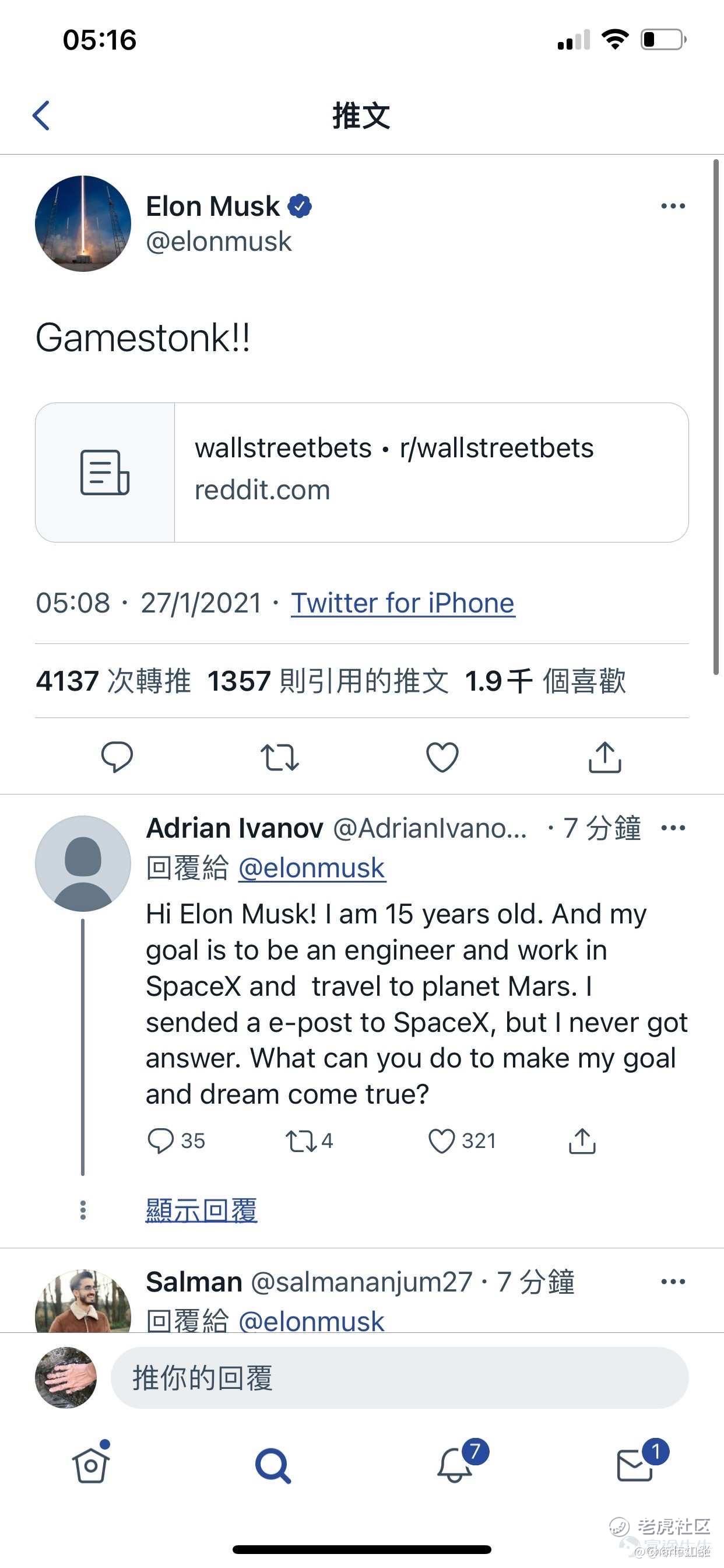Share the Gamestonk tweet
The image size is (724, 1568).
[604, 757]
